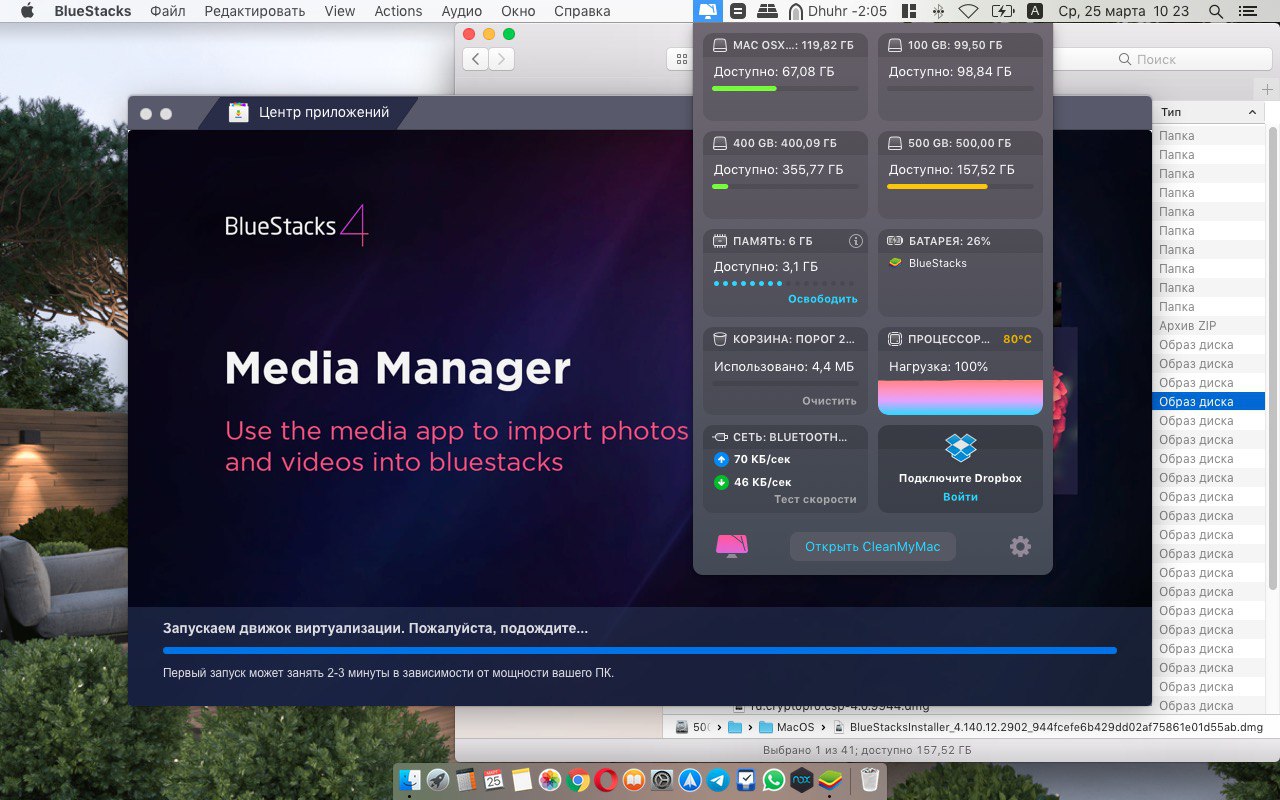Open Calculator from the Dock

[x=465, y=780]
